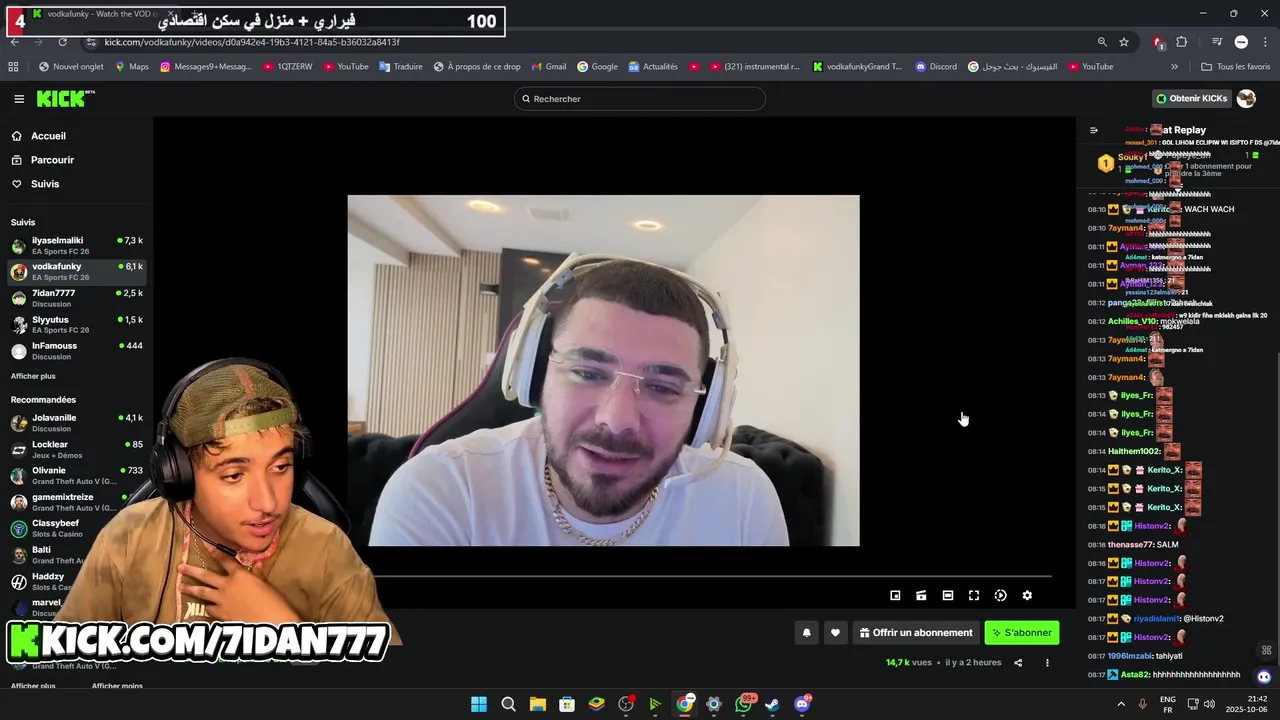Reload the page in Chrome
The height and width of the screenshot is (720, 1280).
coord(62,42)
